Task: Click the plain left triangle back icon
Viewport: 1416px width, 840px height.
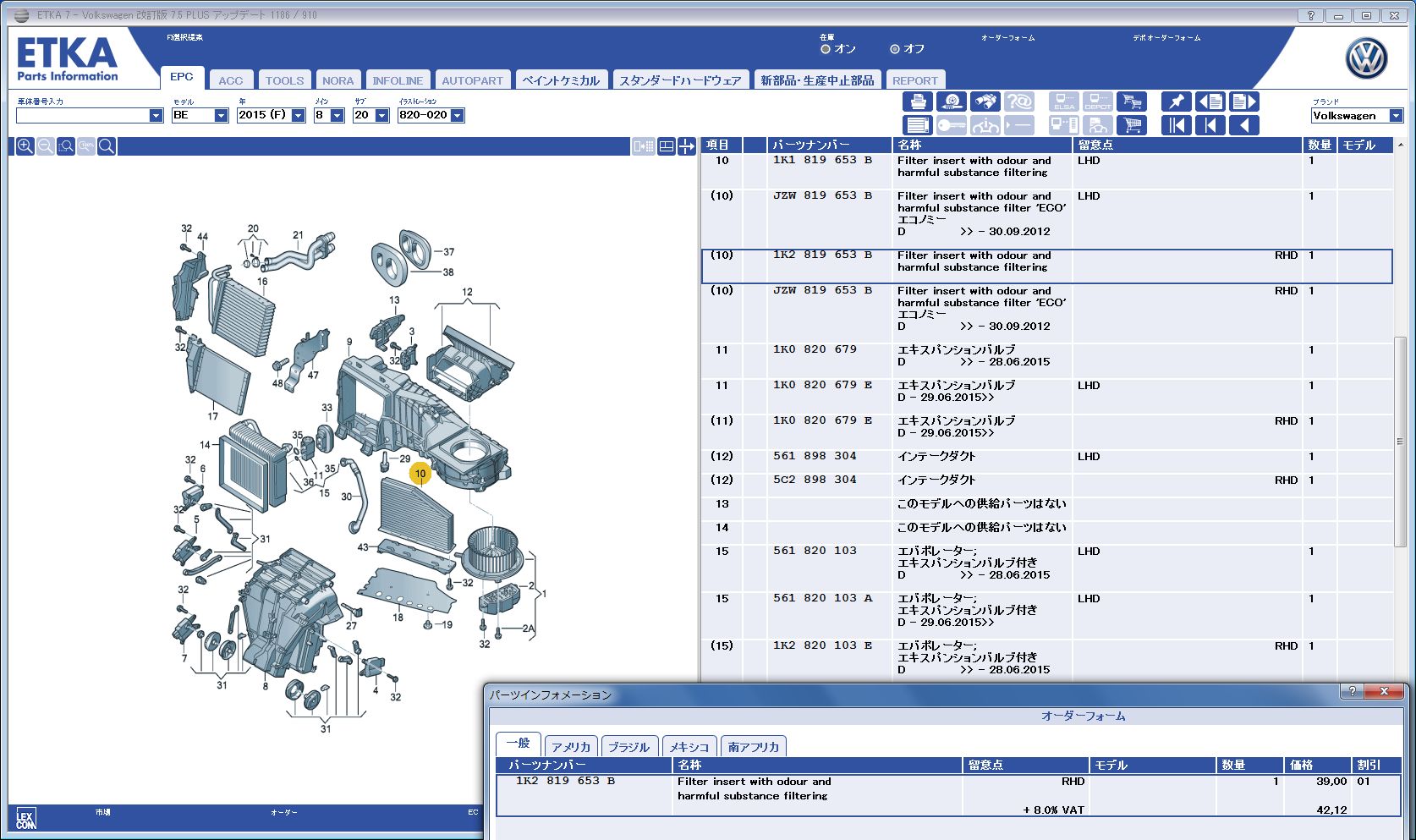Action: point(1243,125)
